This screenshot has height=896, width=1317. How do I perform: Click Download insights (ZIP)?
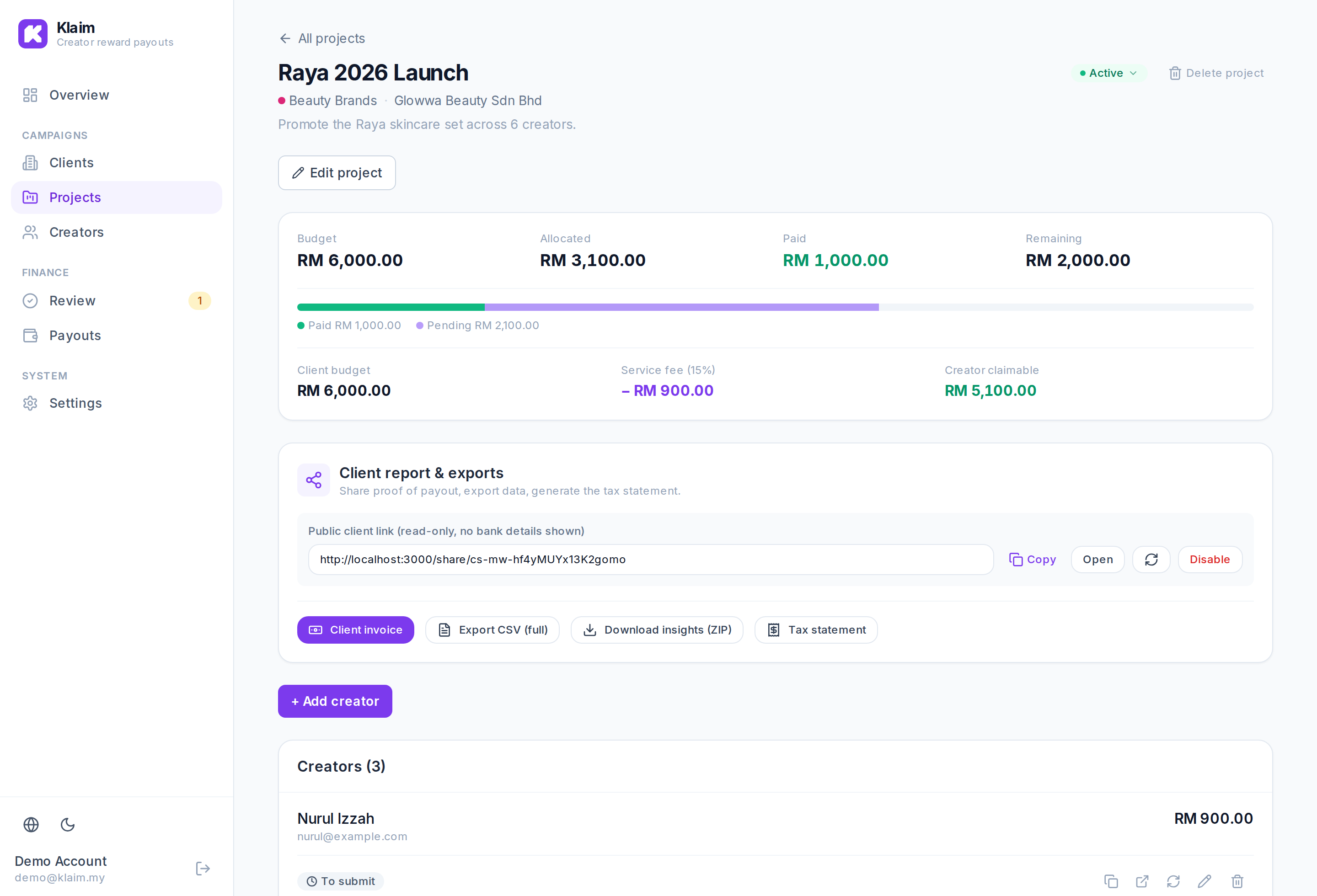click(x=657, y=630)
